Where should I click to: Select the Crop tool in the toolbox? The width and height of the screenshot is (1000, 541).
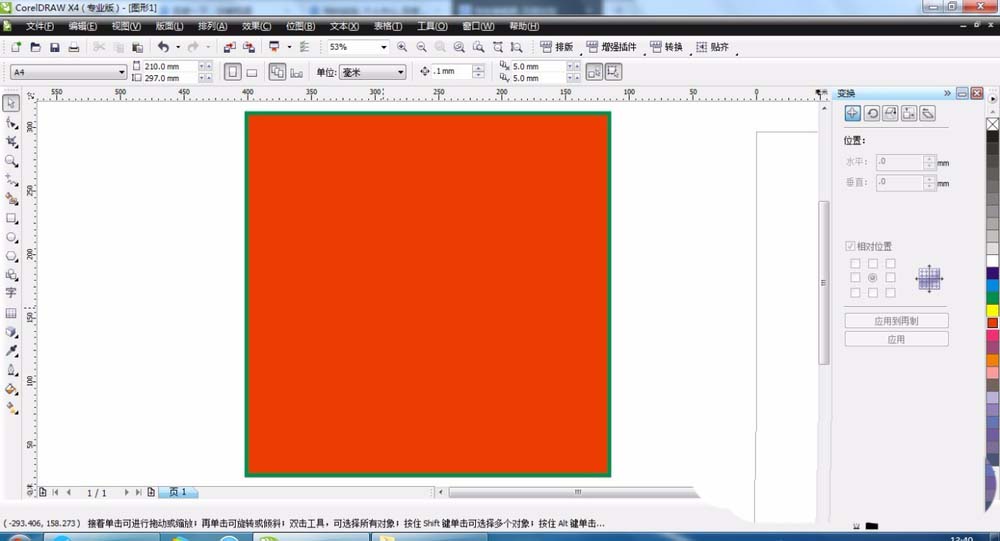click(11, 142)
